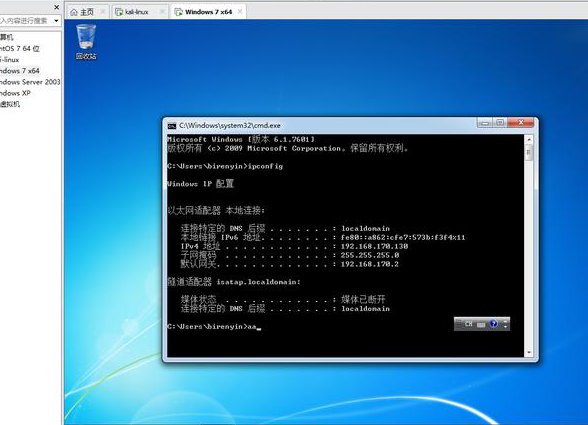
Task: Open the language bar help icon
Action: [x=494, y=324]
